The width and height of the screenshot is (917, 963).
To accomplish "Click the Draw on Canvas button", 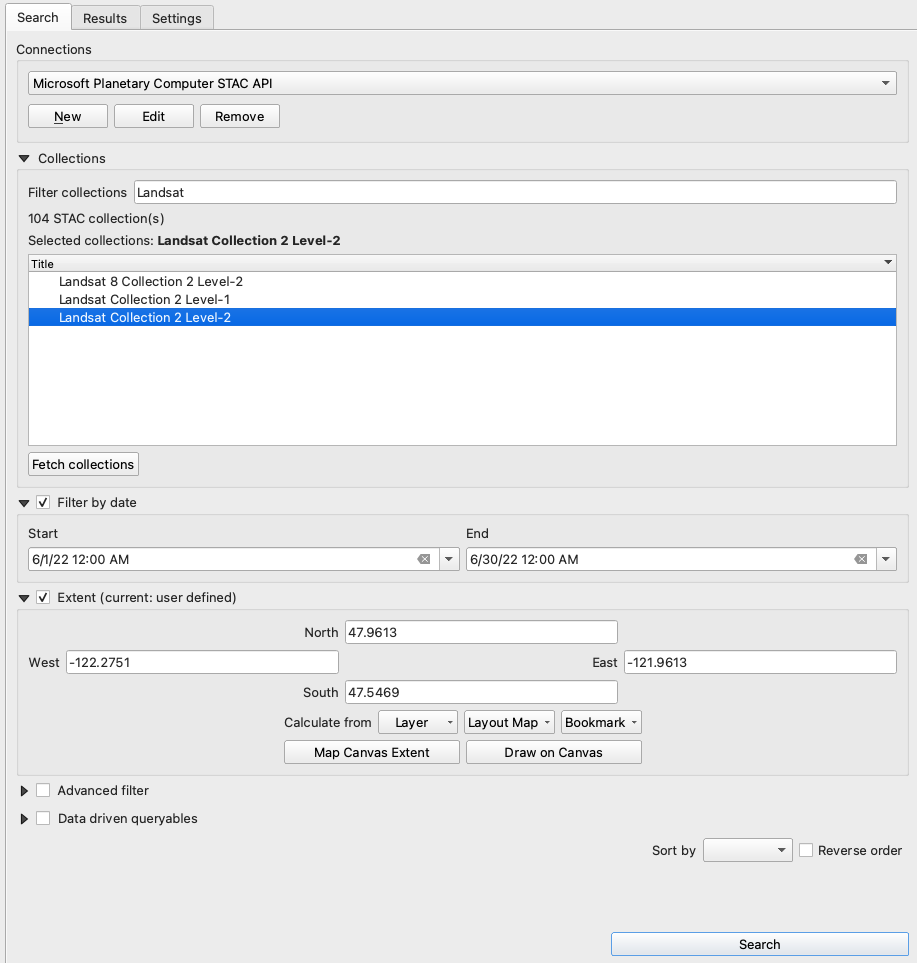I will point(553,752).
